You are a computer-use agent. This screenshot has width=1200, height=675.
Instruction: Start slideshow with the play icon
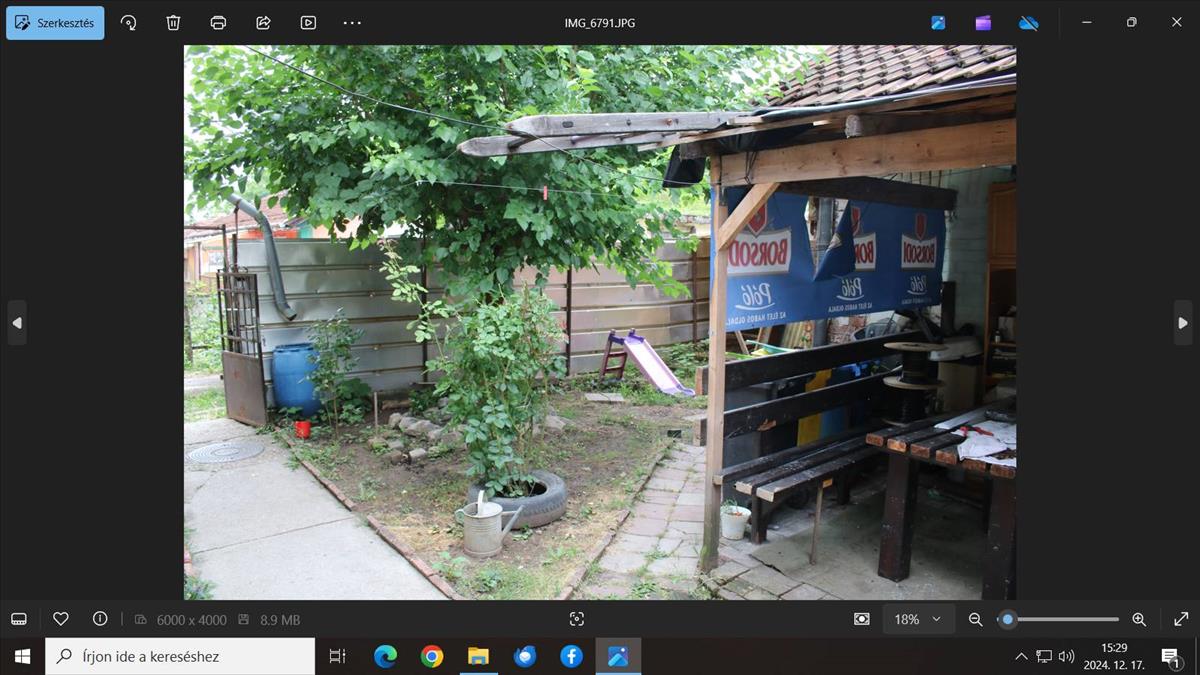[x=308, y=23]
